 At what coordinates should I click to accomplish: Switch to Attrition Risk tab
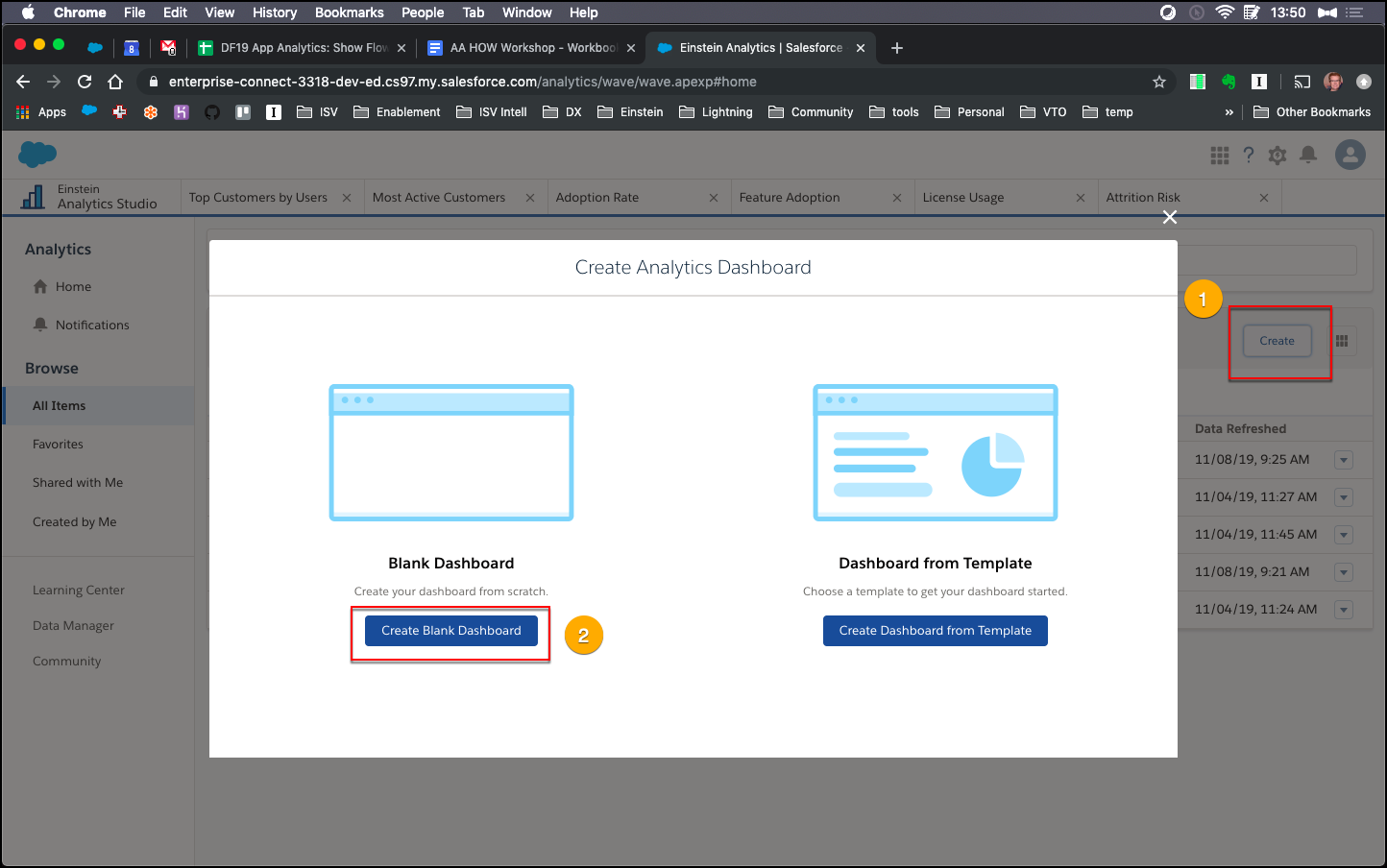click(x=1143, y=198)
